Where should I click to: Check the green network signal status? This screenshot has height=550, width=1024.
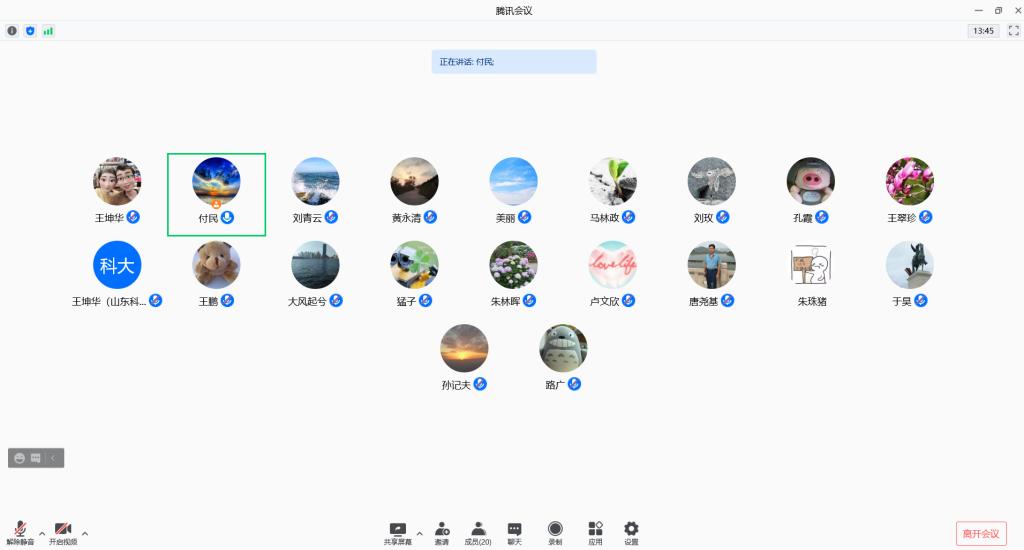[x=48, y=31]
